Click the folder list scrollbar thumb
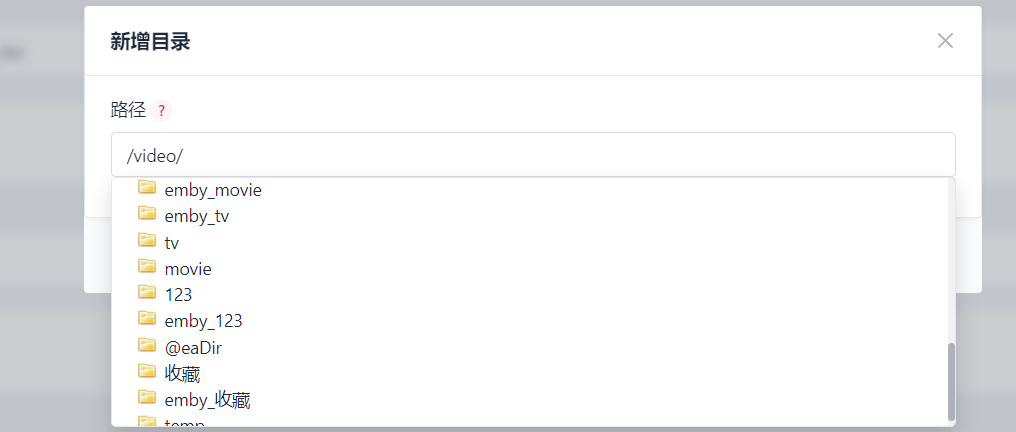 click(951, 382)
